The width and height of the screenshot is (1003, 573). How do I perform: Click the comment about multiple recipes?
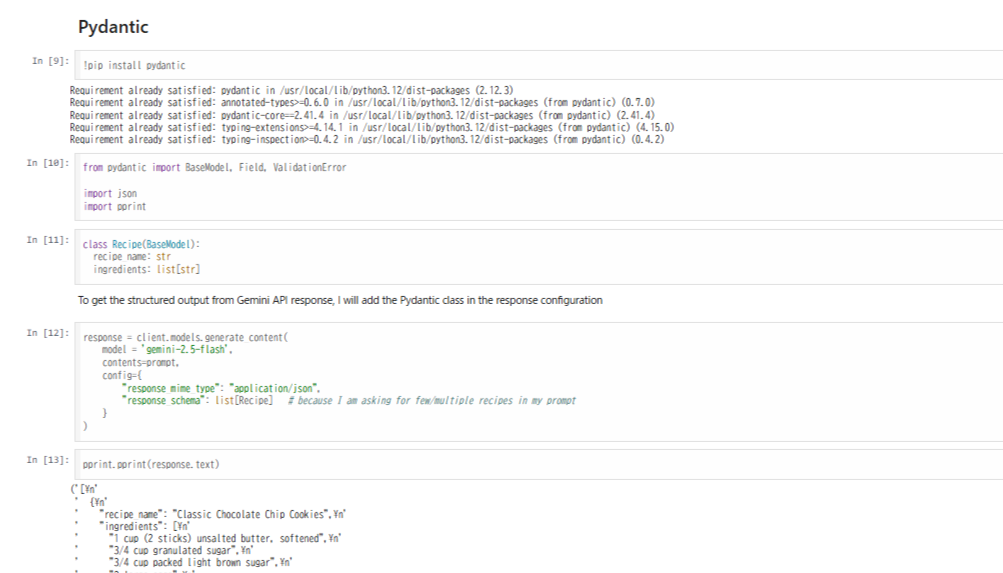tap(432, 400)
